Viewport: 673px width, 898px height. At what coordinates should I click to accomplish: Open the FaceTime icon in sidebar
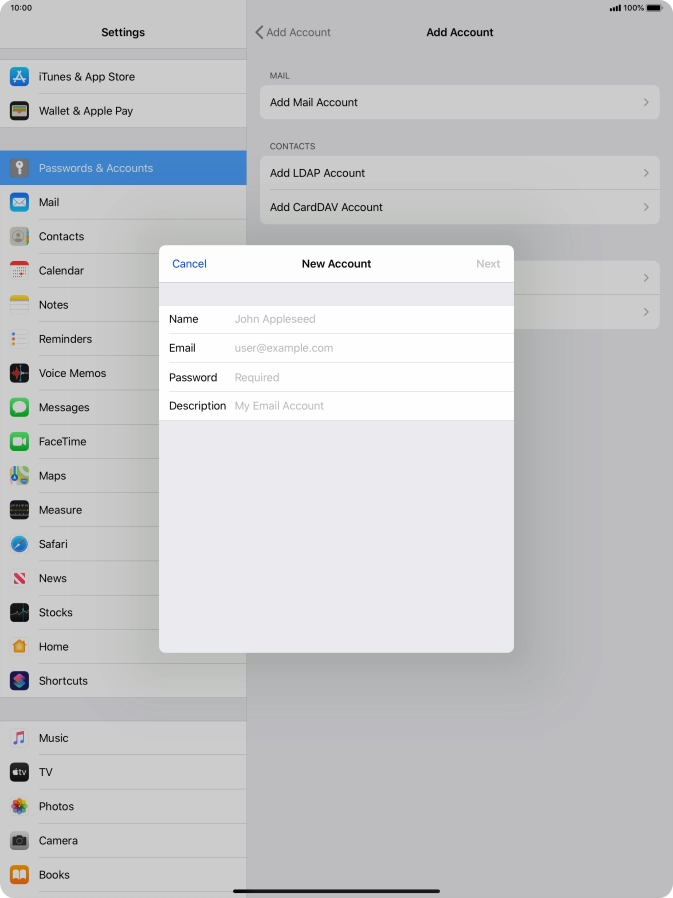point(19,442)
